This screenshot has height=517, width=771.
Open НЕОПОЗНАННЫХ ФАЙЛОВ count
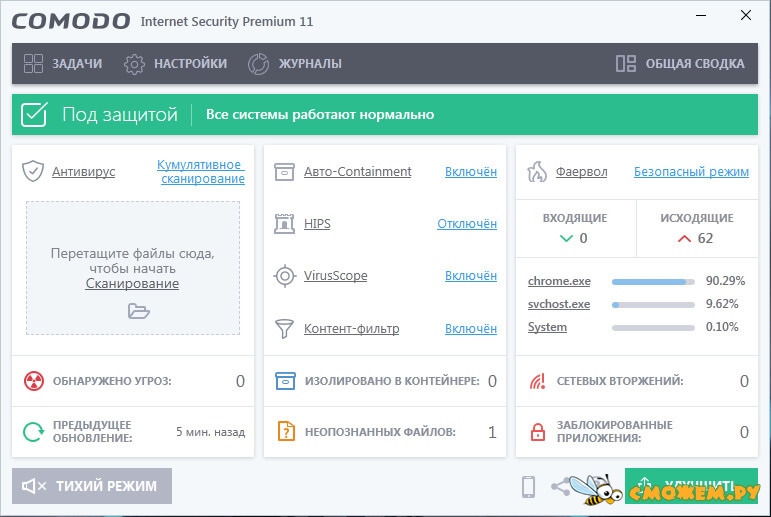[x=492, y=432]
